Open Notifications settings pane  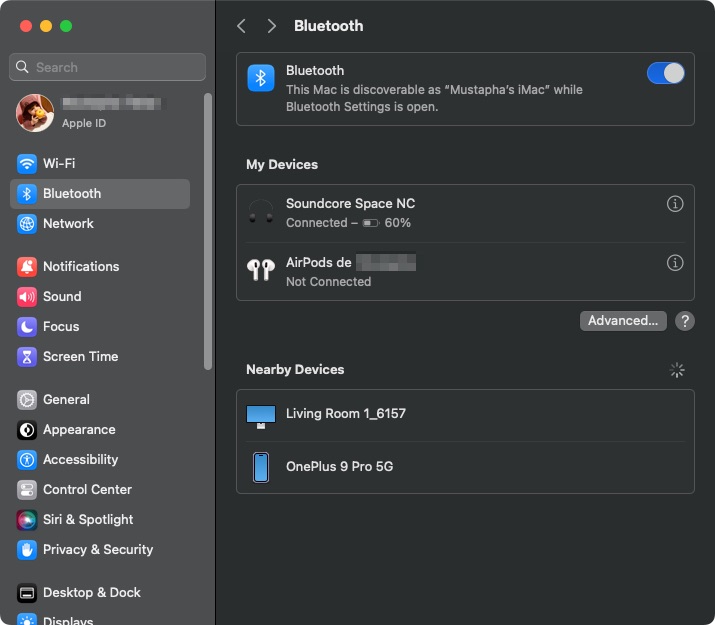pyautogui.click(x=100, y=266)
